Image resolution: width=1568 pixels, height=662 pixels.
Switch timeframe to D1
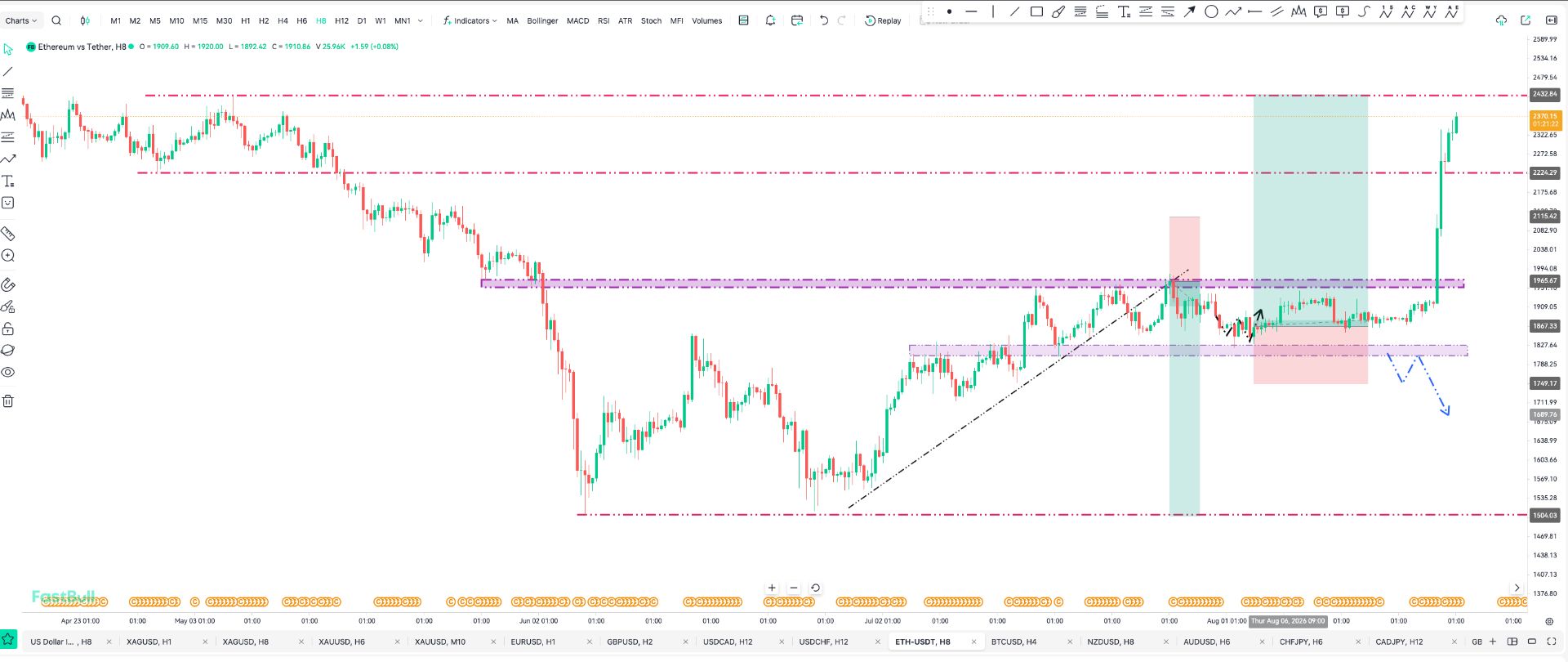coord(362,21)
